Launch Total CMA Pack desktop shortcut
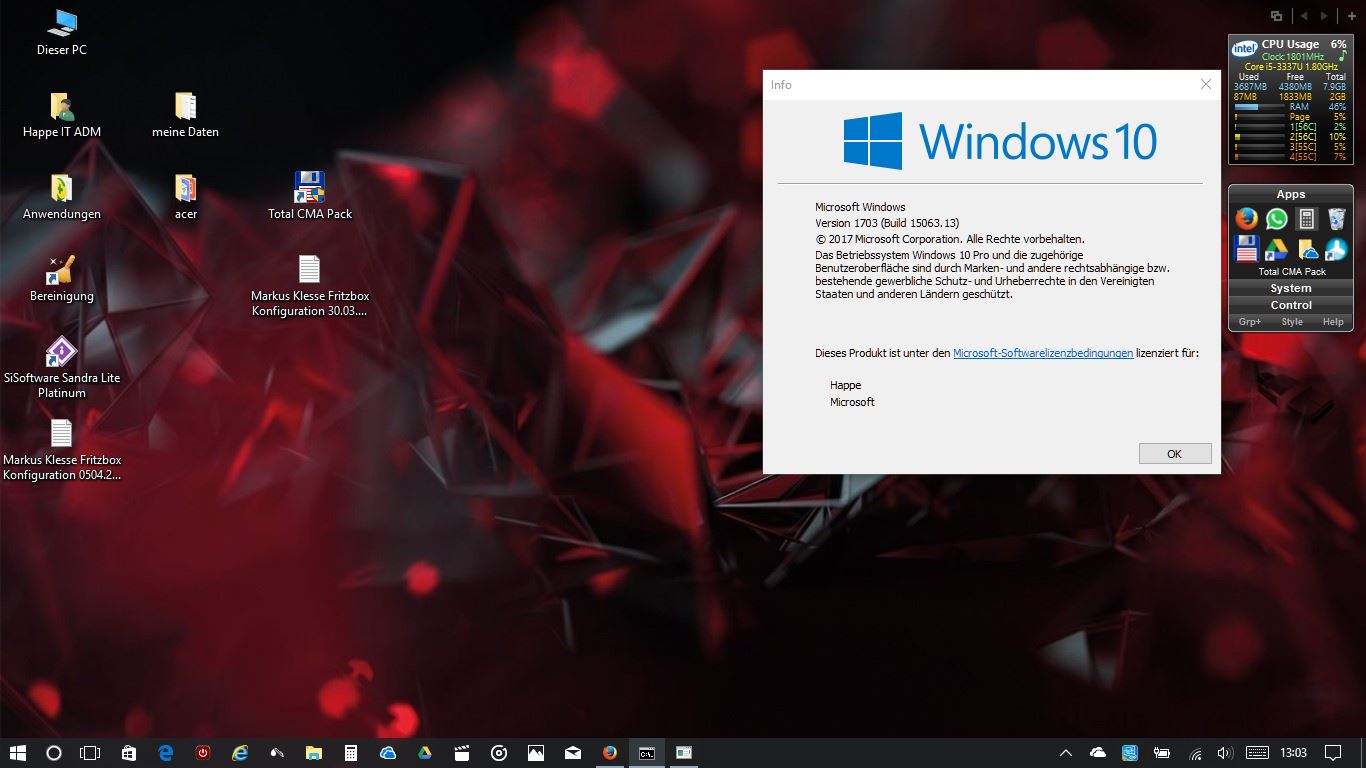 point(310,195)
